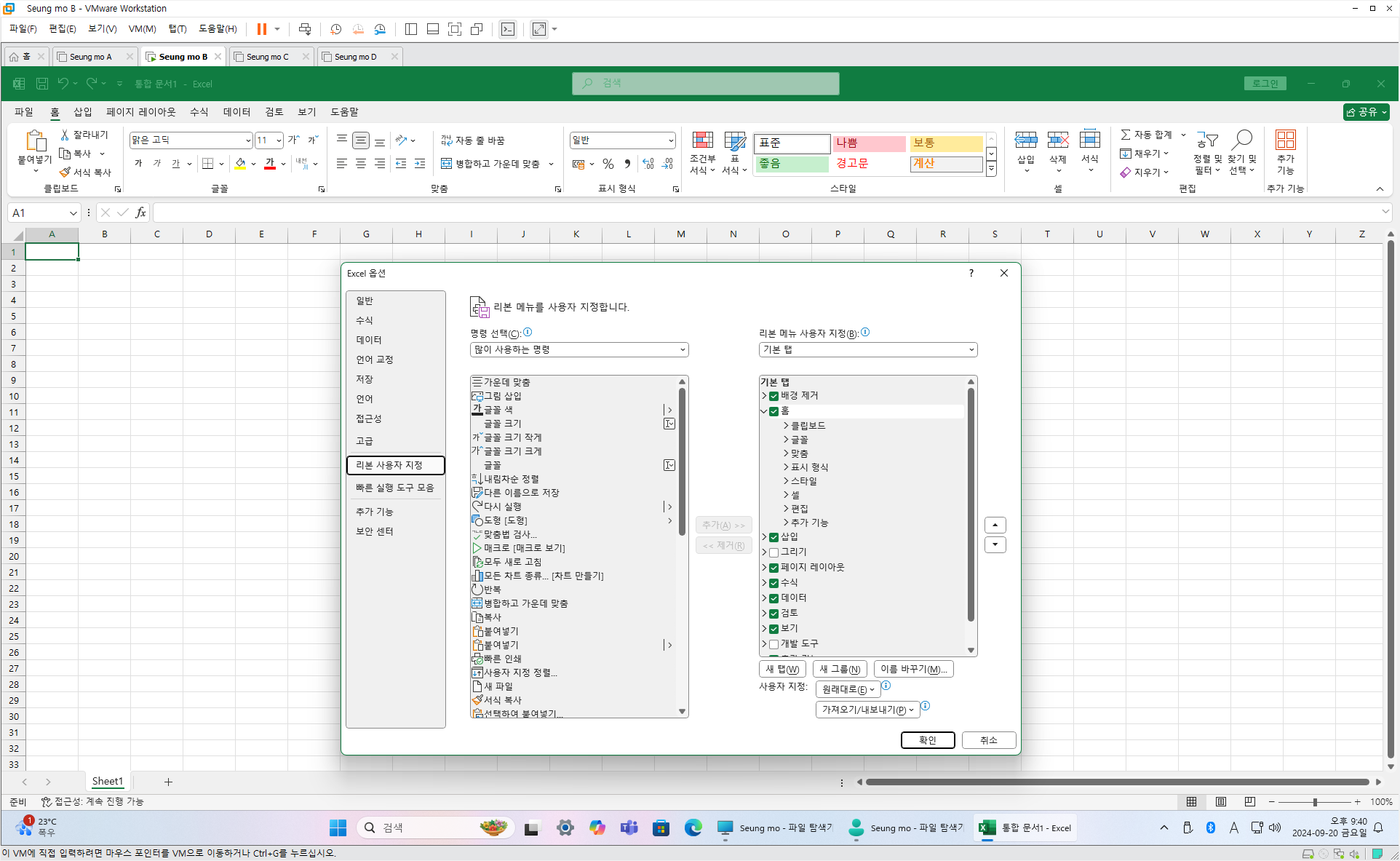Click the Percent style icon

pyautogui.click(x=608, y=164)
